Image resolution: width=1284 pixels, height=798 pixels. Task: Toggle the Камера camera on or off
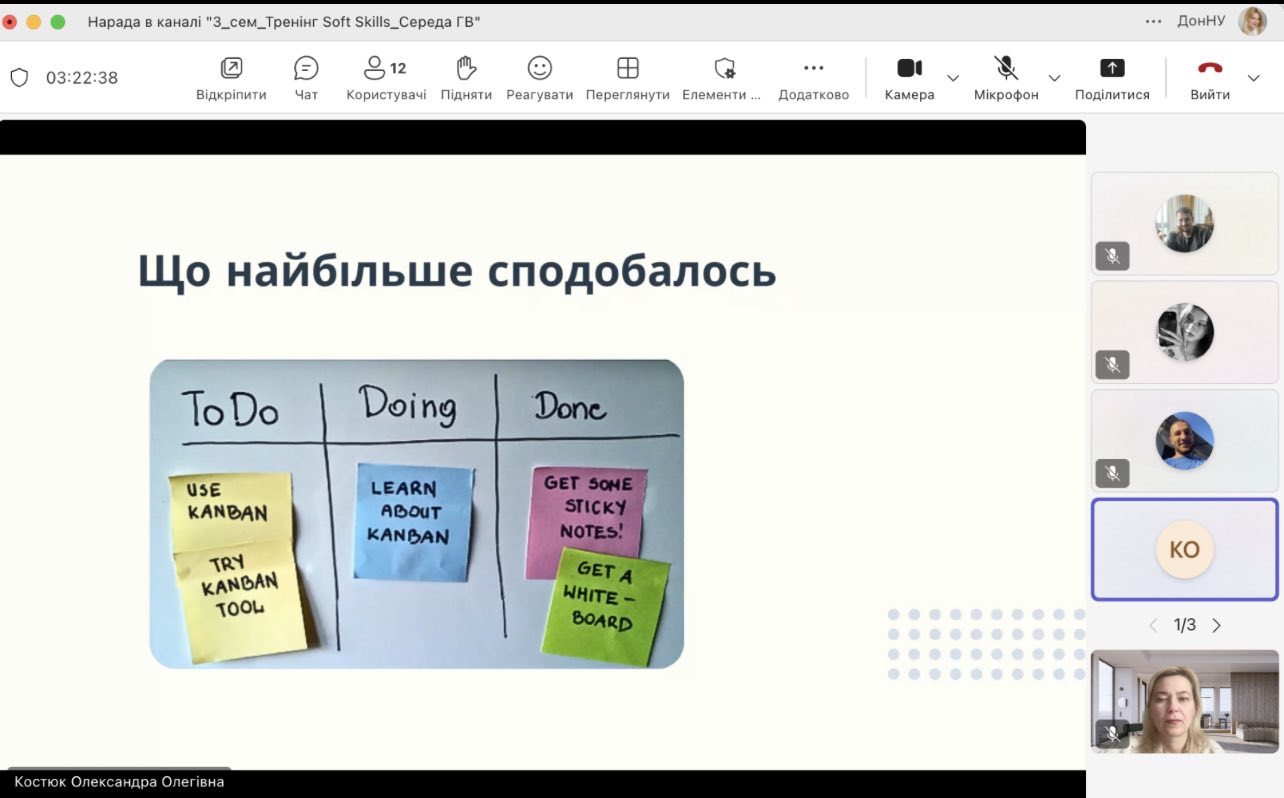(x=909, y=78)
